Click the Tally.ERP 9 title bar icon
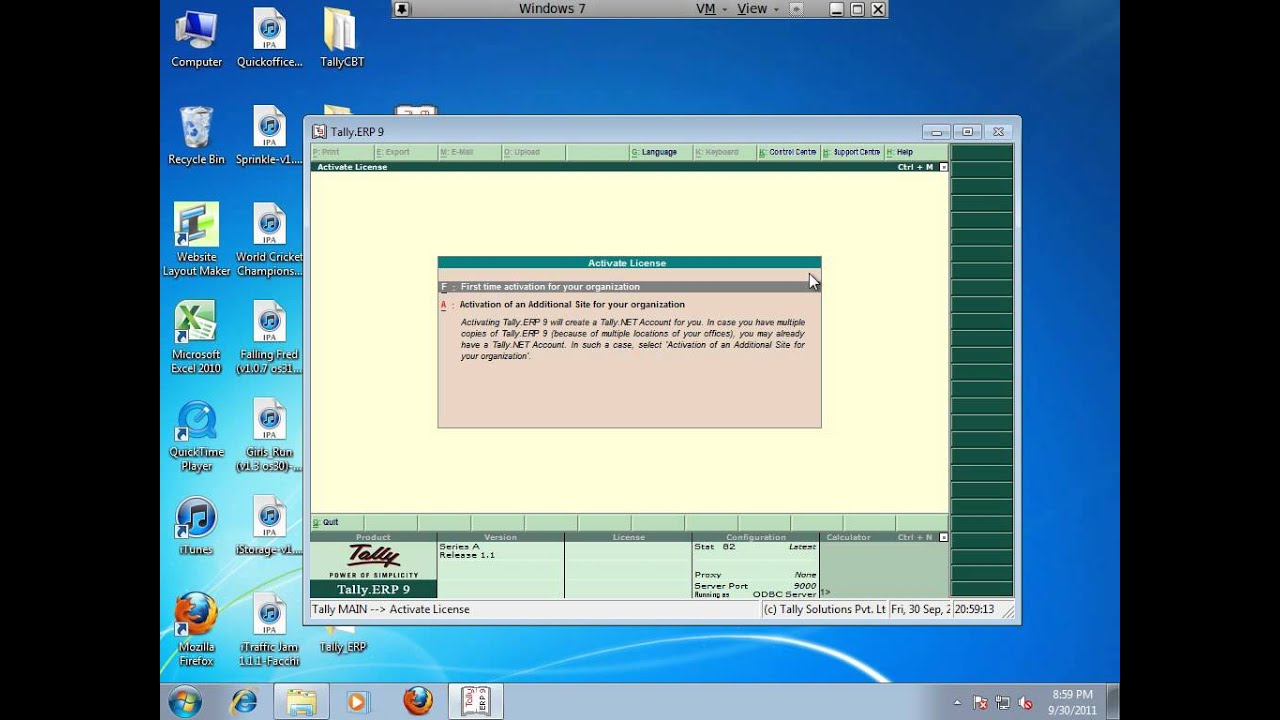This screenshot has width=1280, height=720. [x=319, y=132]
